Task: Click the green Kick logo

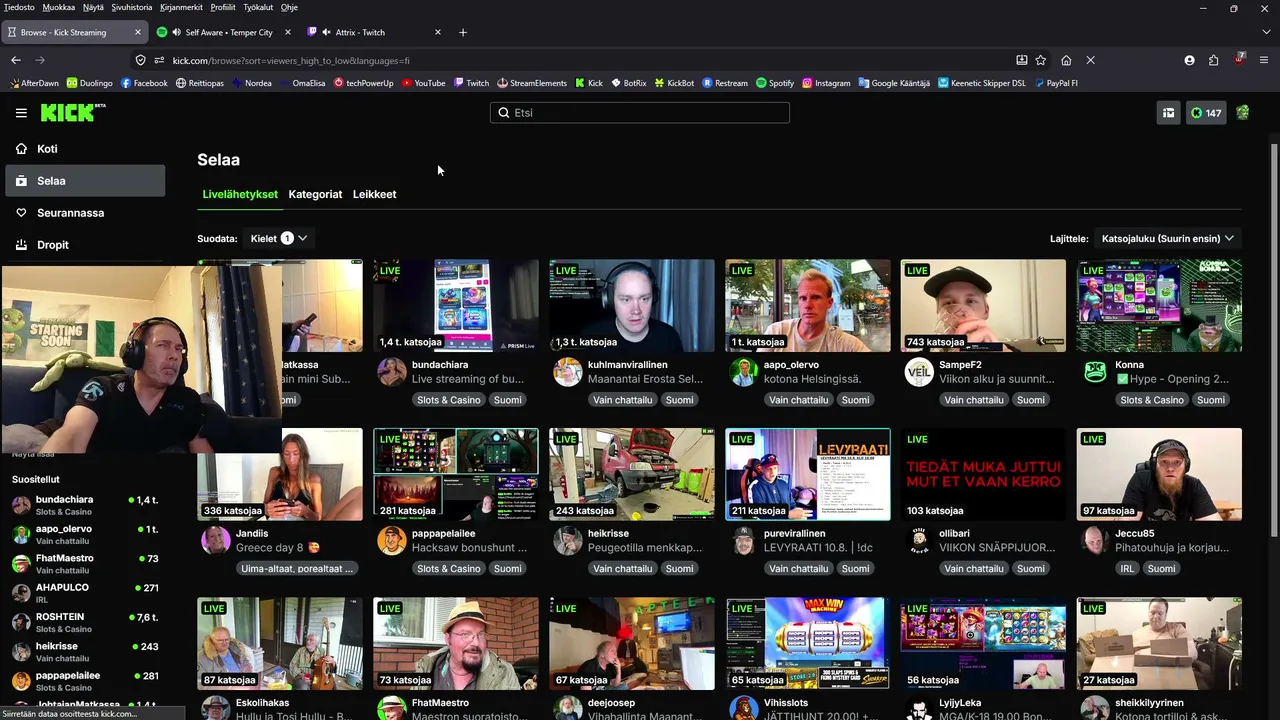Action: pos(73,113)
